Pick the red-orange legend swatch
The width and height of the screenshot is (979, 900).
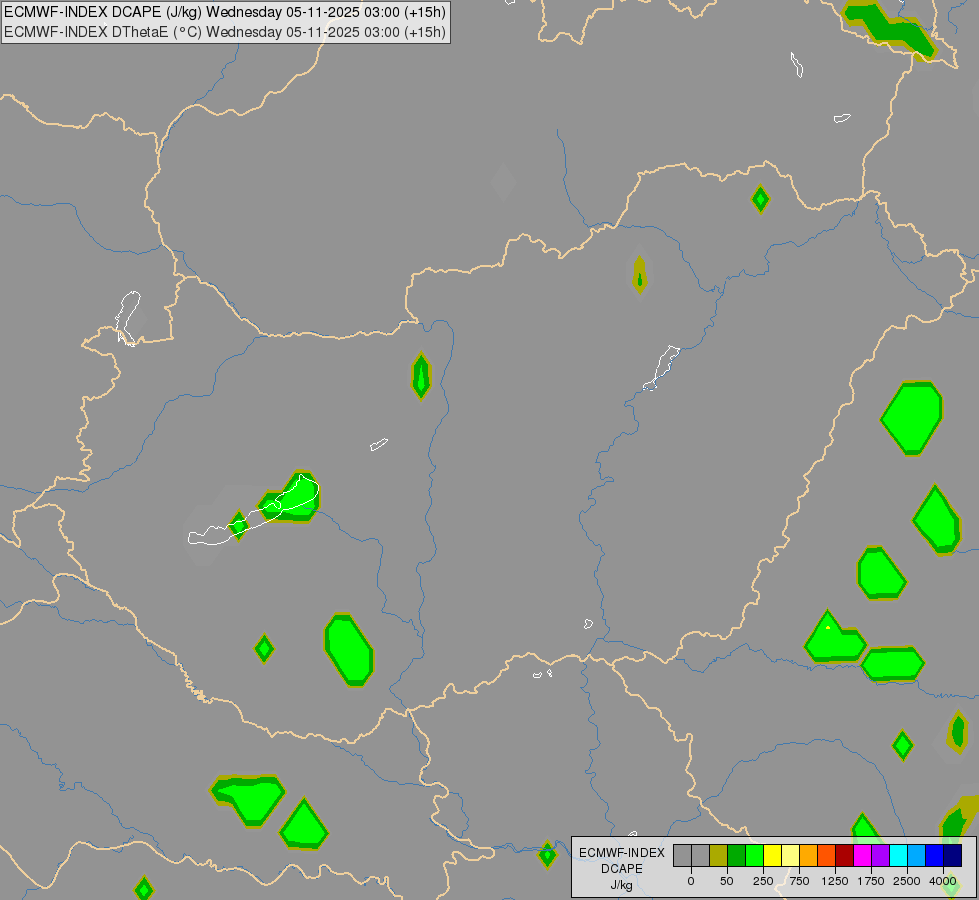click(x=827, y=855)
